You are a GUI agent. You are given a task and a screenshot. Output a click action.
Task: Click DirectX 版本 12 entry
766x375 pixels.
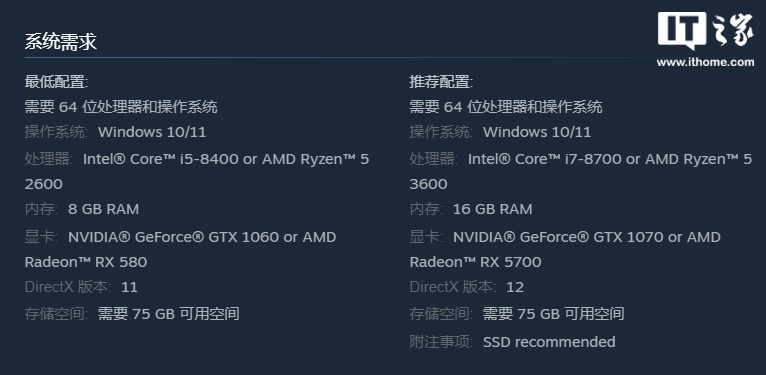(x=467, y=287)
